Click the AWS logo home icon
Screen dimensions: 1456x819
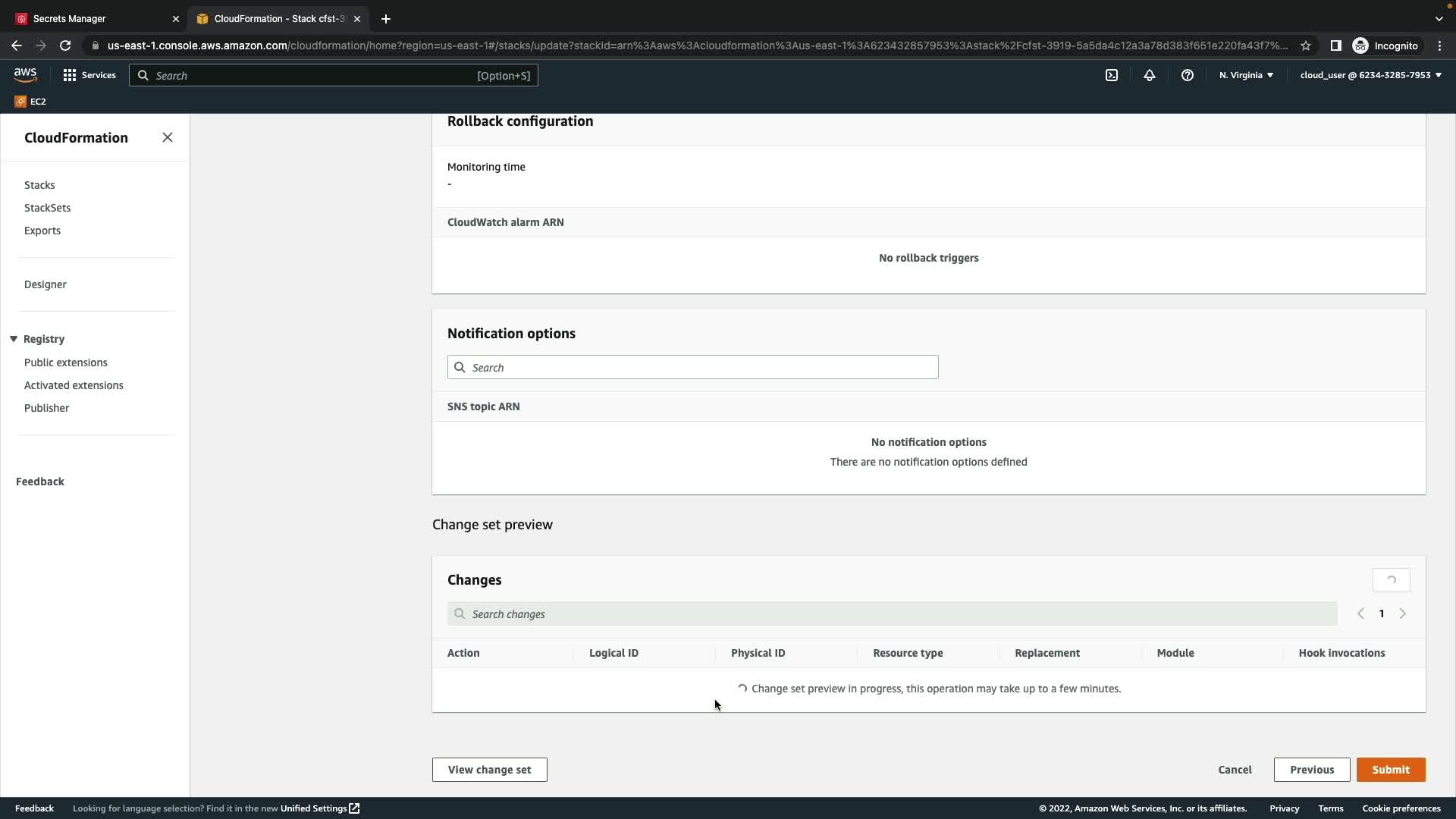tap(25, 75)
